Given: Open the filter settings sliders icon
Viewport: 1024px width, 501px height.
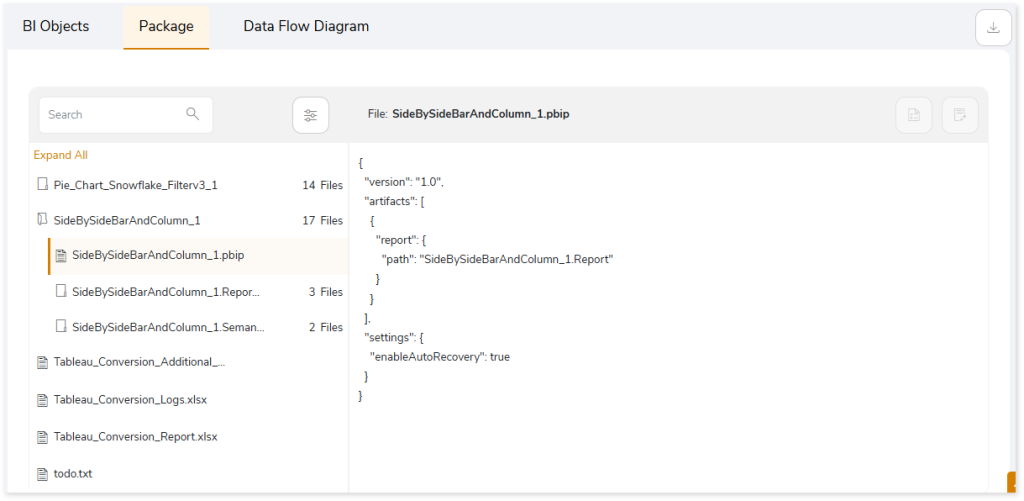Looking at the screenshot, I should point(310,116).
